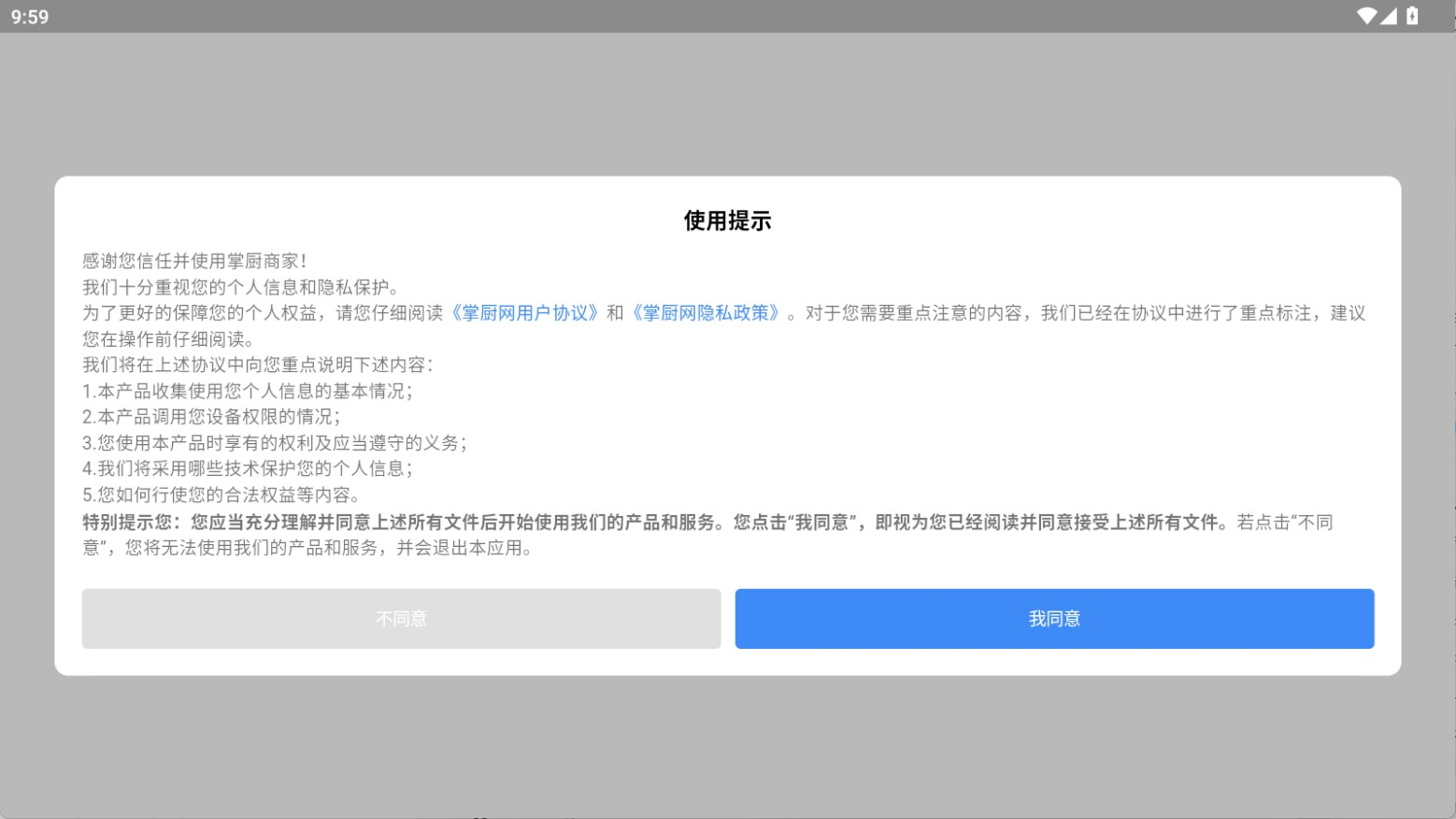This screenshot has height=819, width=1456.
Task: Click item 5.您如何行使您的合法权益等内容
Action: 221,495
